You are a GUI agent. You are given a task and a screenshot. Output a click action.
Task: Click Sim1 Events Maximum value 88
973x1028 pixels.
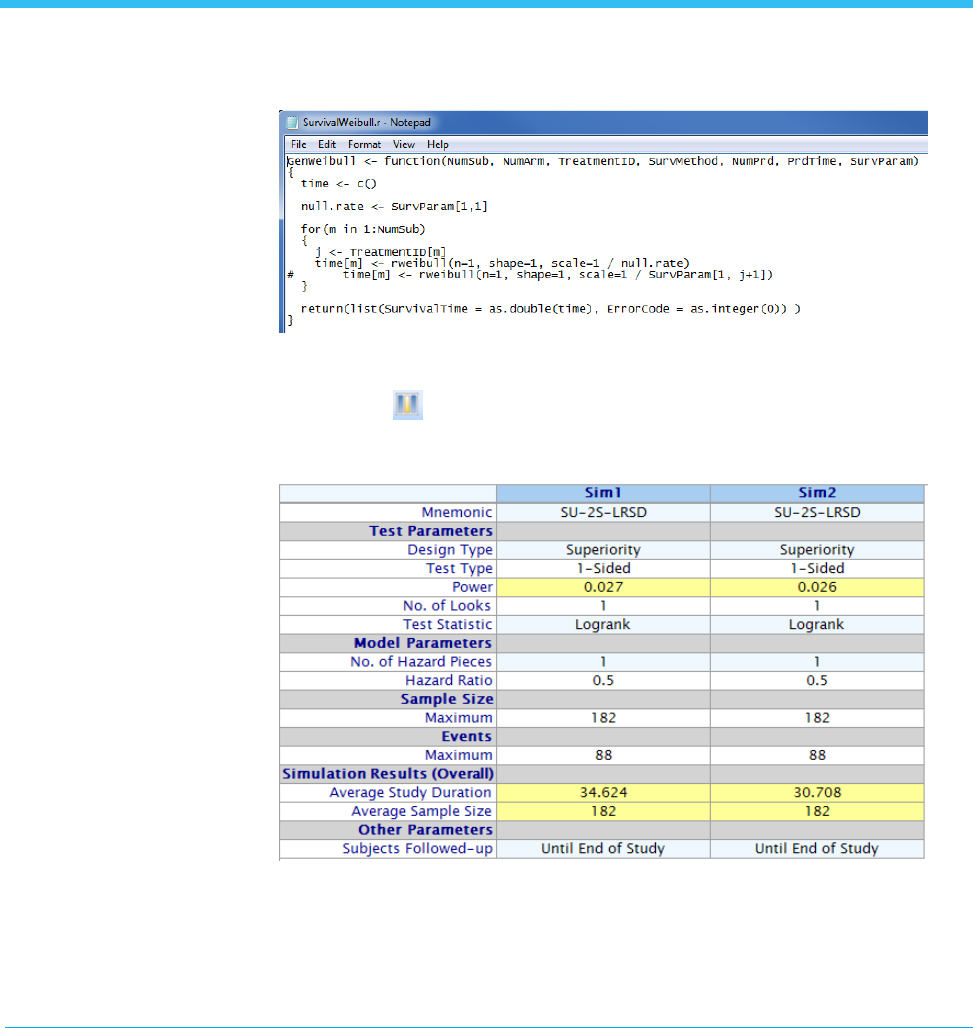pyautogui.click(x=603, y=755)
